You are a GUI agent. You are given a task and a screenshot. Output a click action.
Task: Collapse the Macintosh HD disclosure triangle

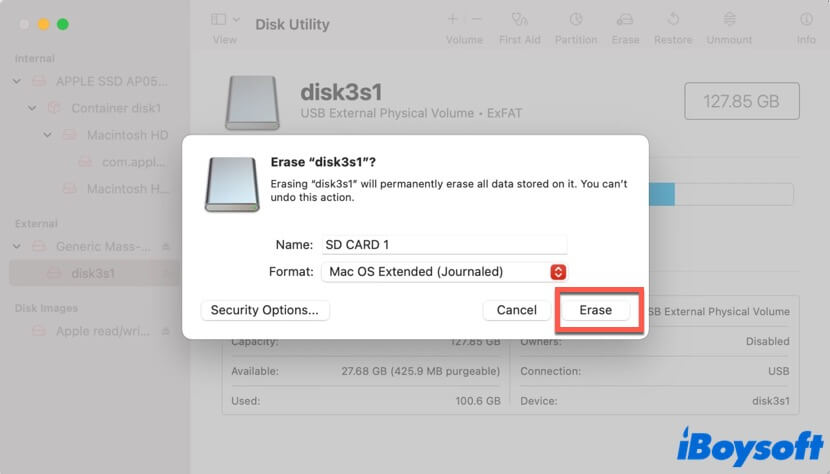(x=47, y=135)
